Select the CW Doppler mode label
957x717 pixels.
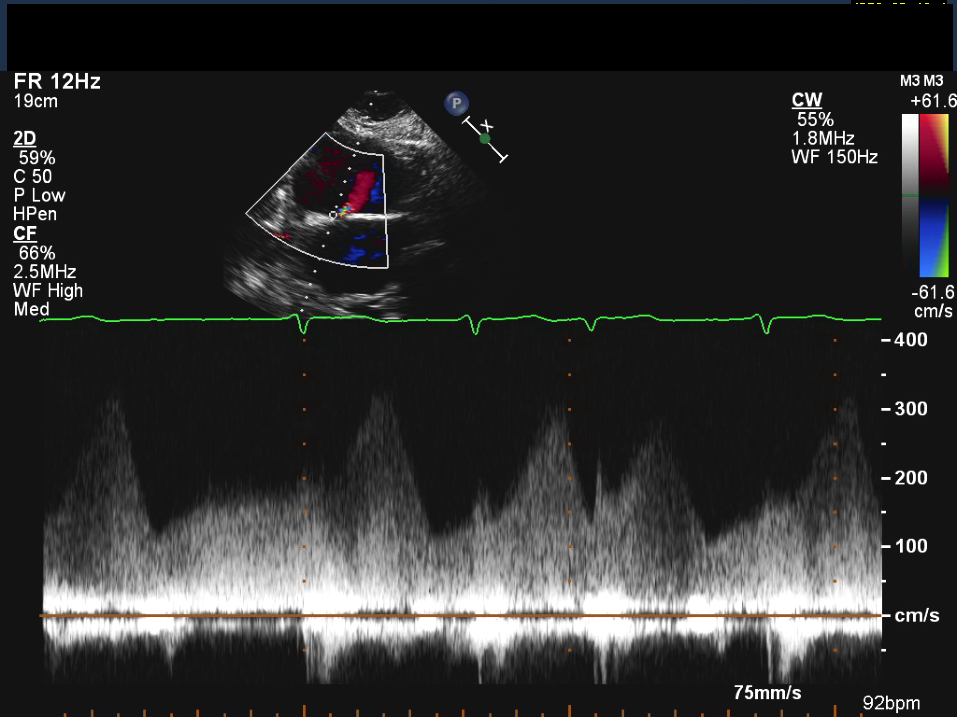point(806,100)
